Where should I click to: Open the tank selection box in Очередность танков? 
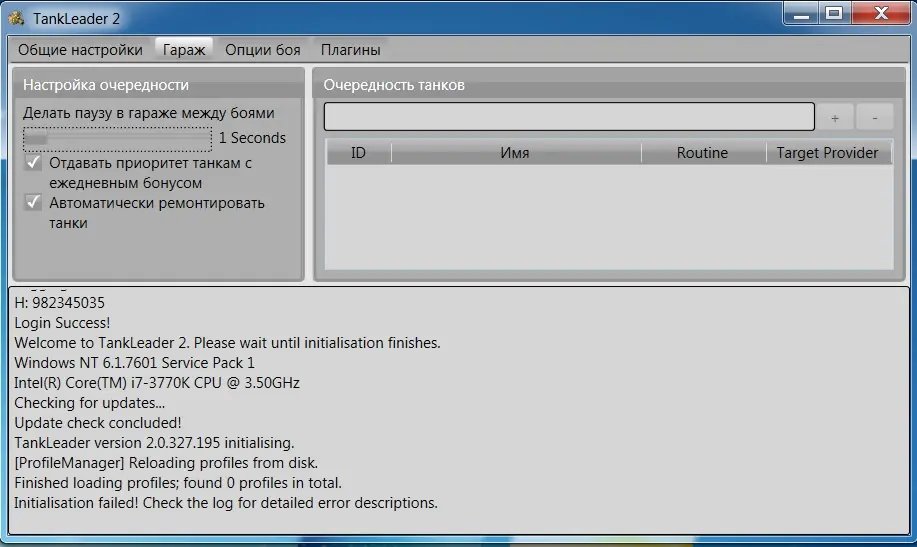coord(568,117)
